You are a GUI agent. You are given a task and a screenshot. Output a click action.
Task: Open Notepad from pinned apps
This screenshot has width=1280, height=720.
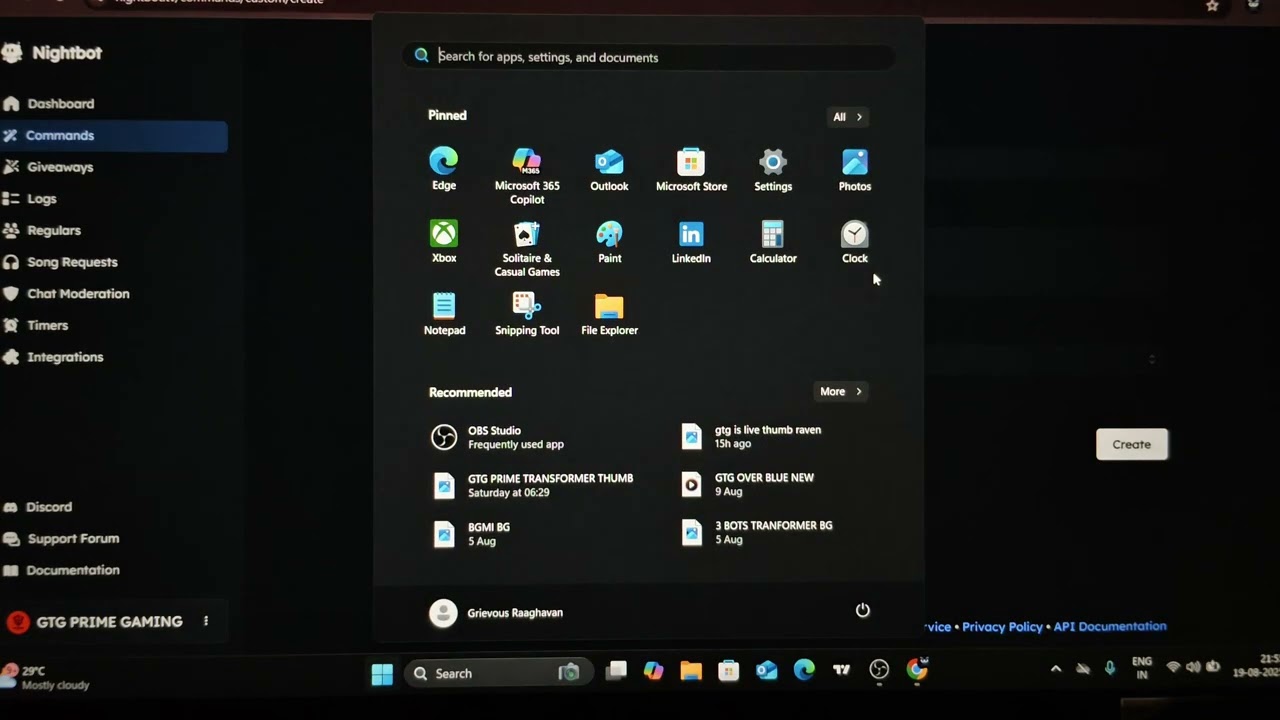(444, 313)
